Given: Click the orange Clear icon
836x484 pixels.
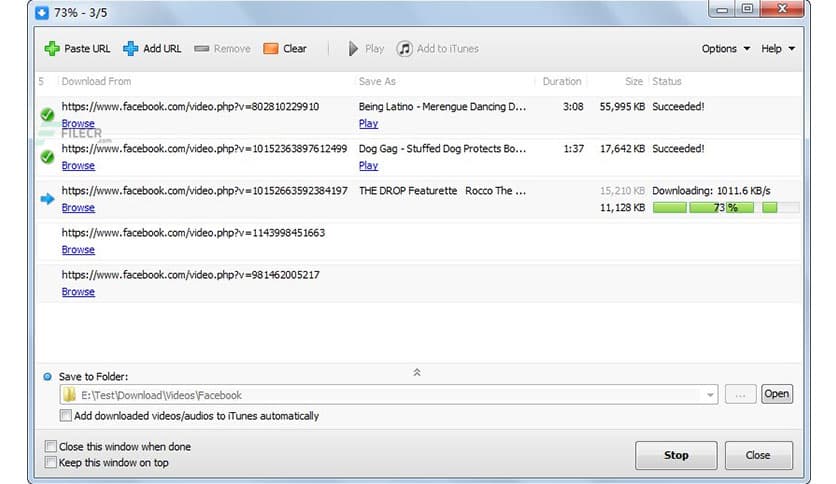Looking at the screenshot, I should pyautogui.click(x=271, y=49).
